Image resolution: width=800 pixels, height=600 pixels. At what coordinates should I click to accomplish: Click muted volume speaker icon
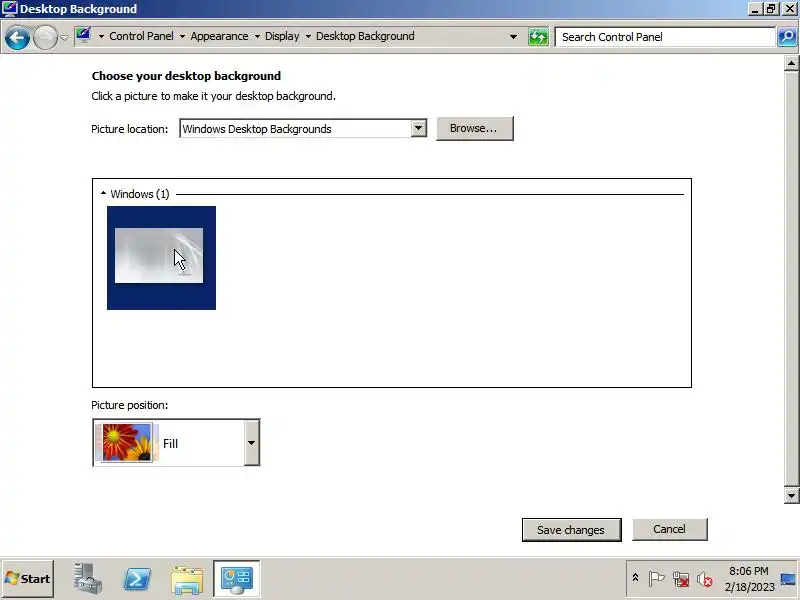[705, 579]
